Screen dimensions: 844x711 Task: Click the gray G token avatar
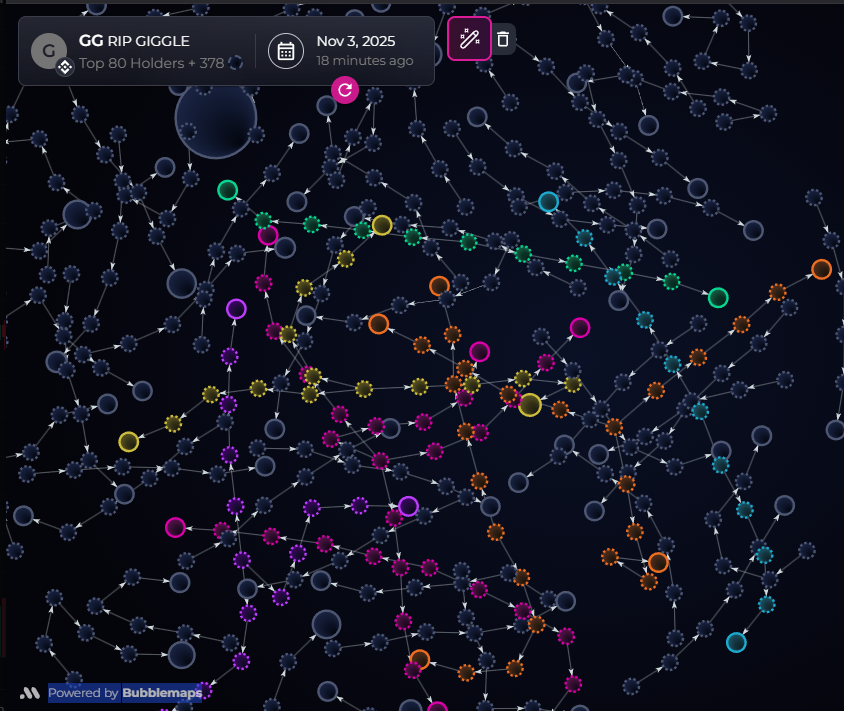pos(49,51)
